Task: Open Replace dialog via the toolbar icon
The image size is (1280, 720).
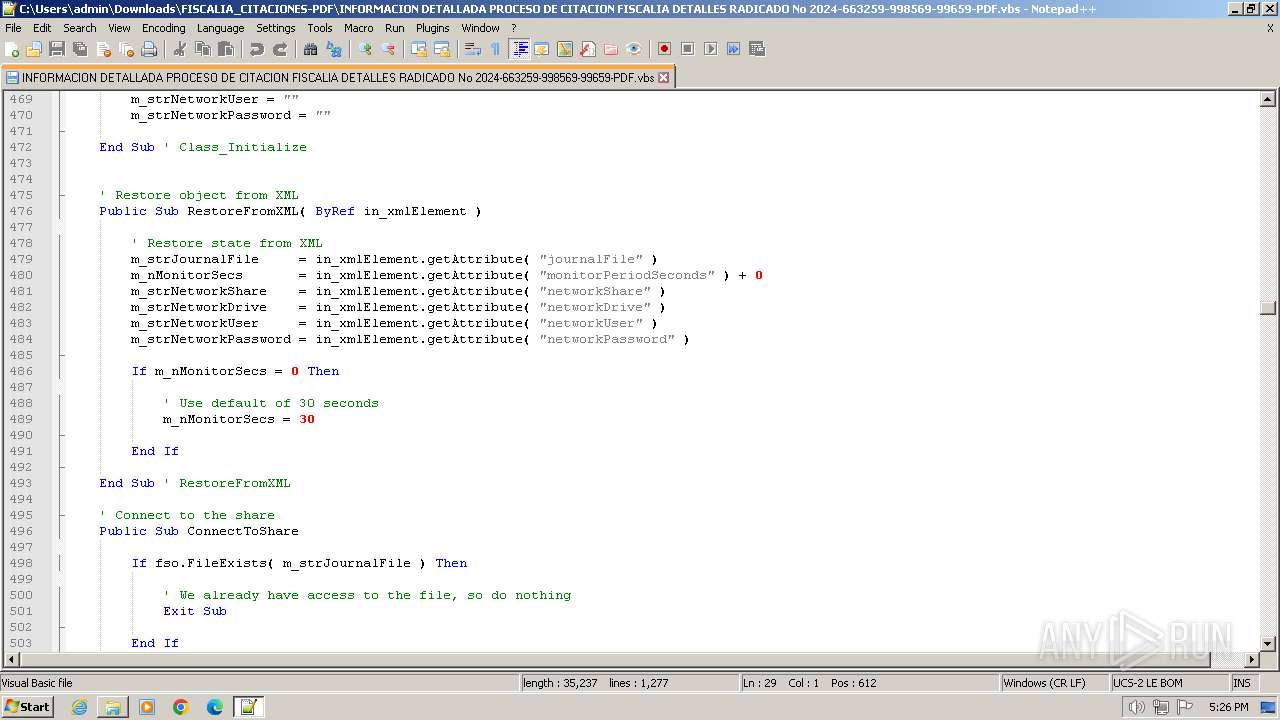Action: [x=334, y=49]
